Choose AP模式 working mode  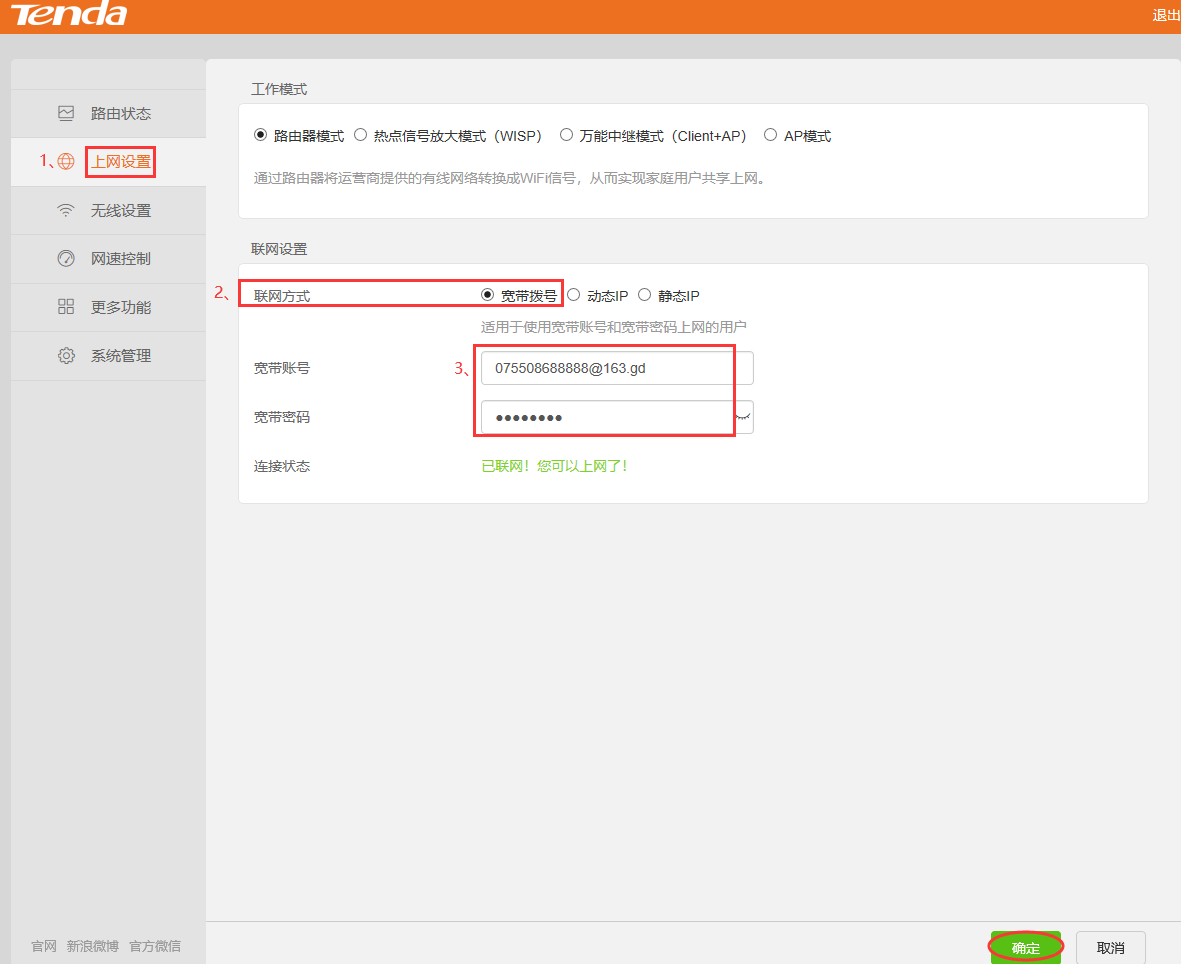point(770,135)
